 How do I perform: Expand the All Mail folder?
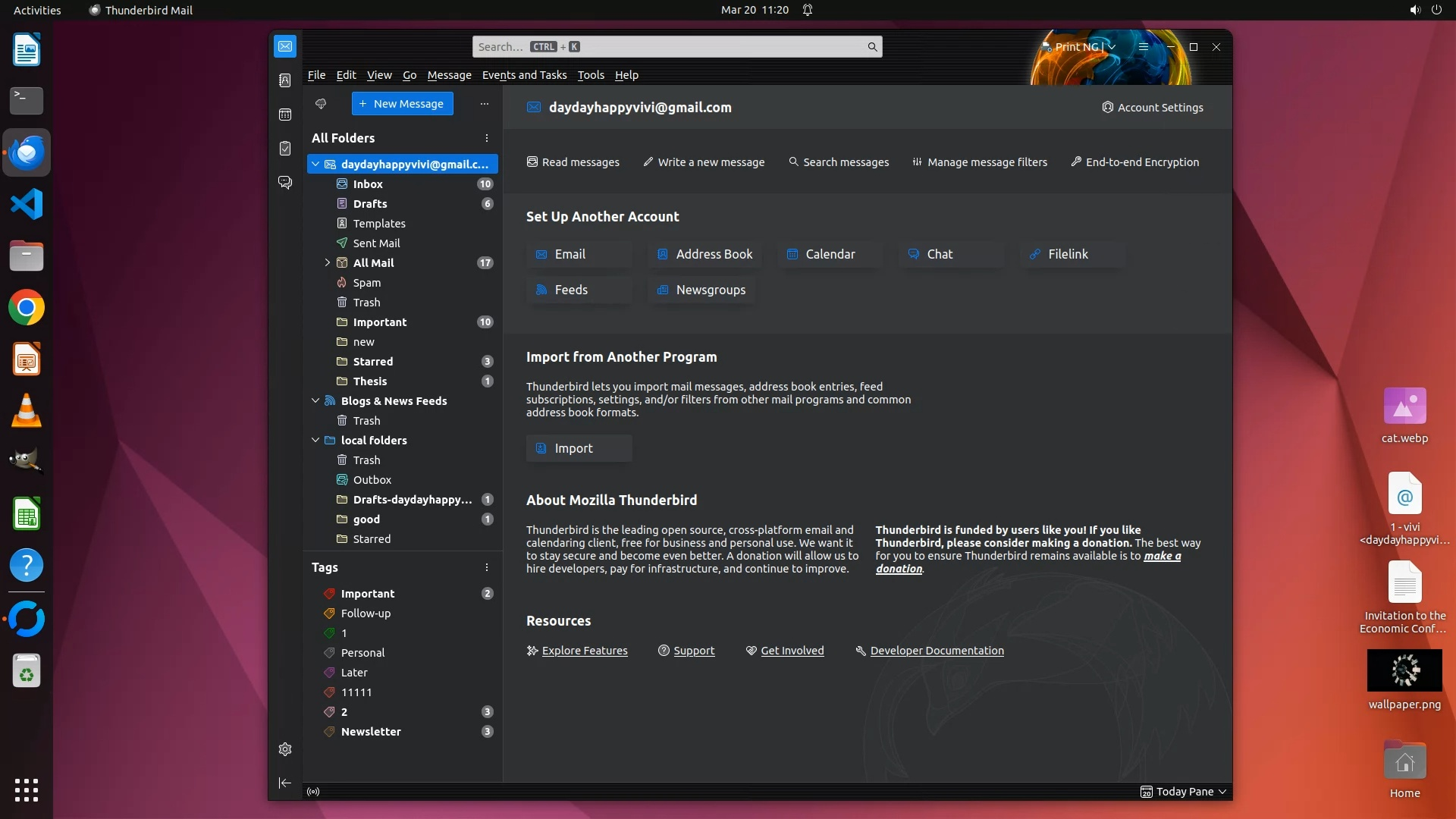[x=328, y=262]
